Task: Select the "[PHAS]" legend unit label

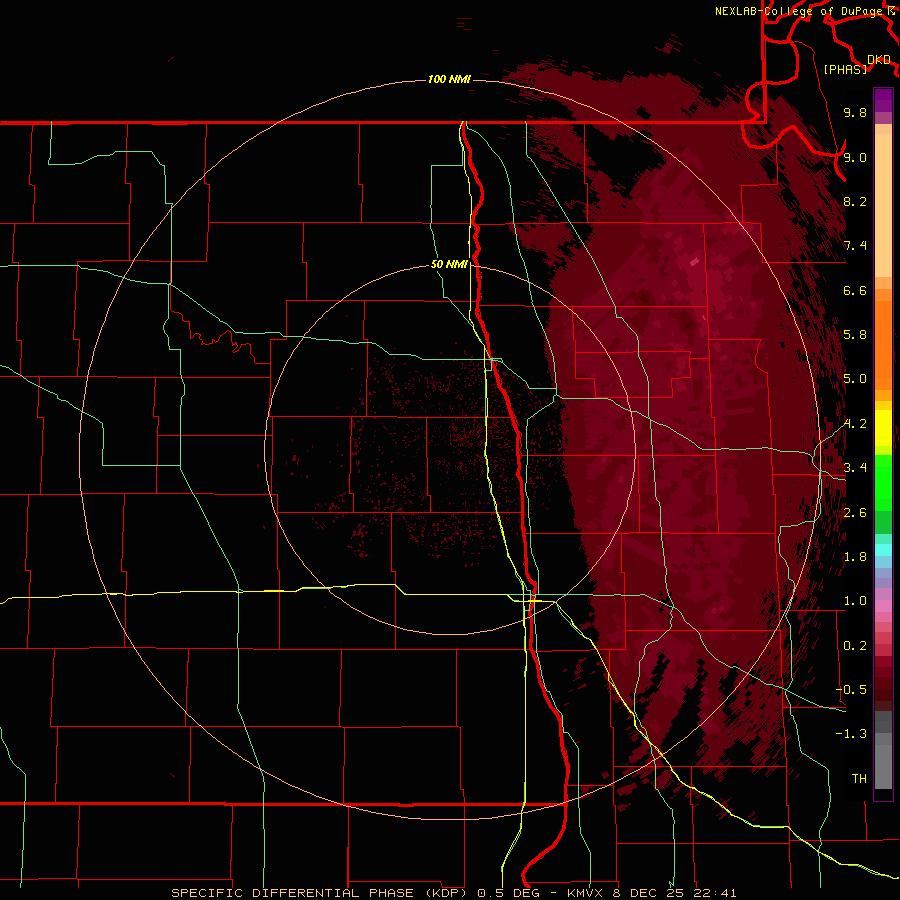Action: point(845,69)
